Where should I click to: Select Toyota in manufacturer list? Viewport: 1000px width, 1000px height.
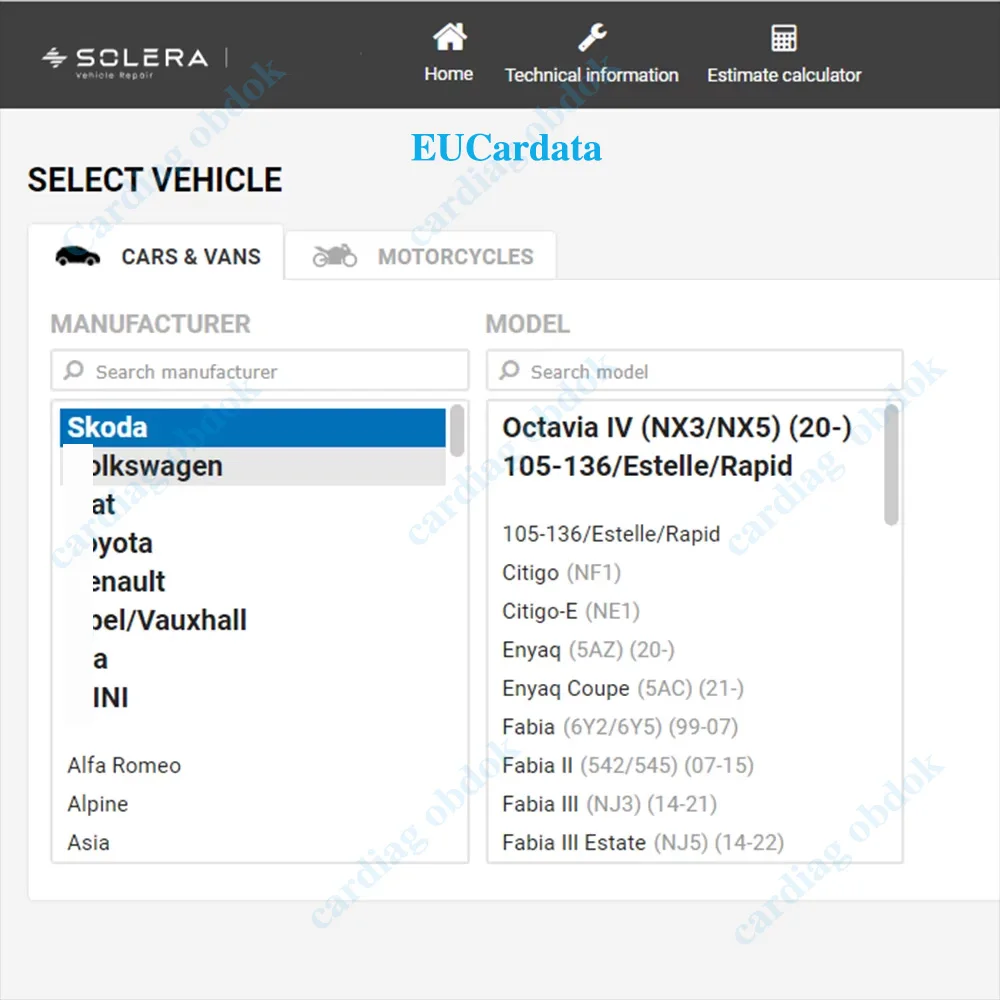point(253,543)
